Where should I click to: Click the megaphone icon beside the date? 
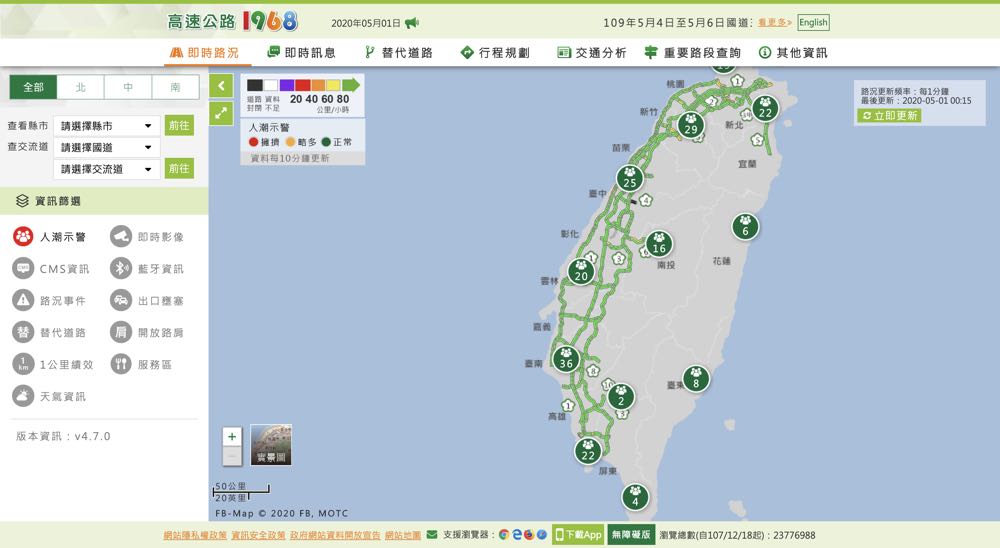pyautogui.click(x=412, y=23)
